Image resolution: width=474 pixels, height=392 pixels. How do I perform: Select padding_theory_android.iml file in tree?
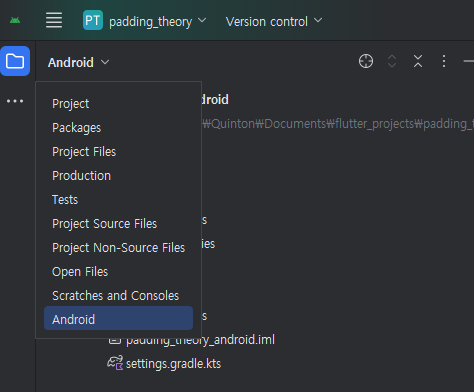tap(200, 341)
